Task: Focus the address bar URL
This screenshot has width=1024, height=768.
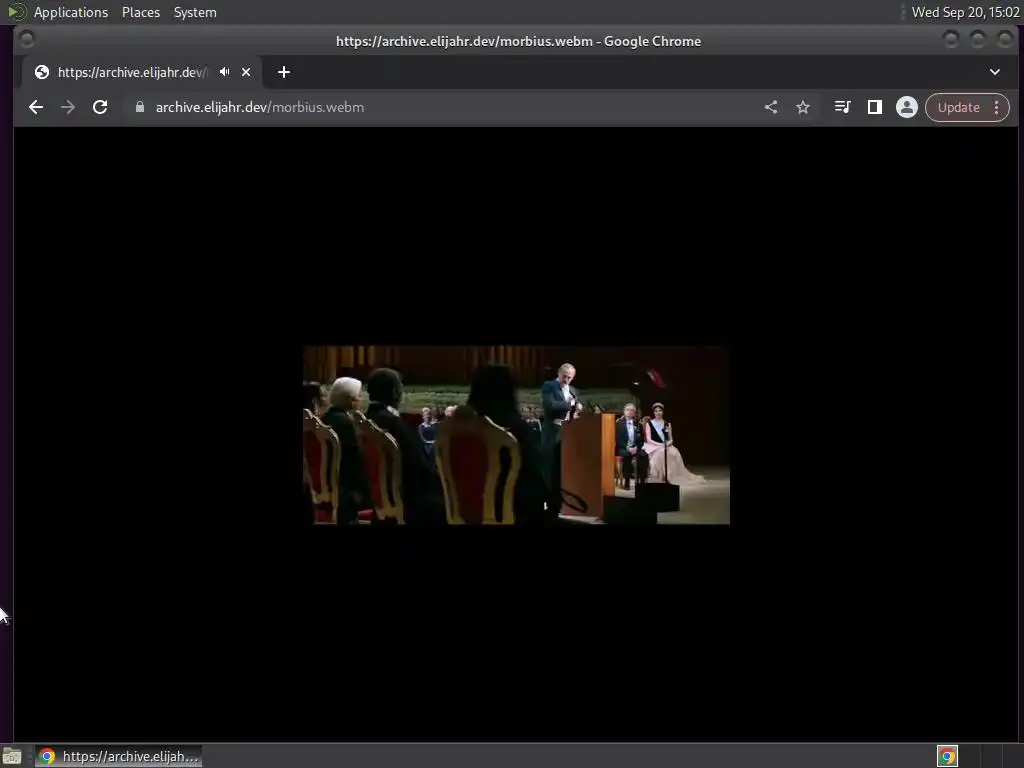Action: pos(259,107)
